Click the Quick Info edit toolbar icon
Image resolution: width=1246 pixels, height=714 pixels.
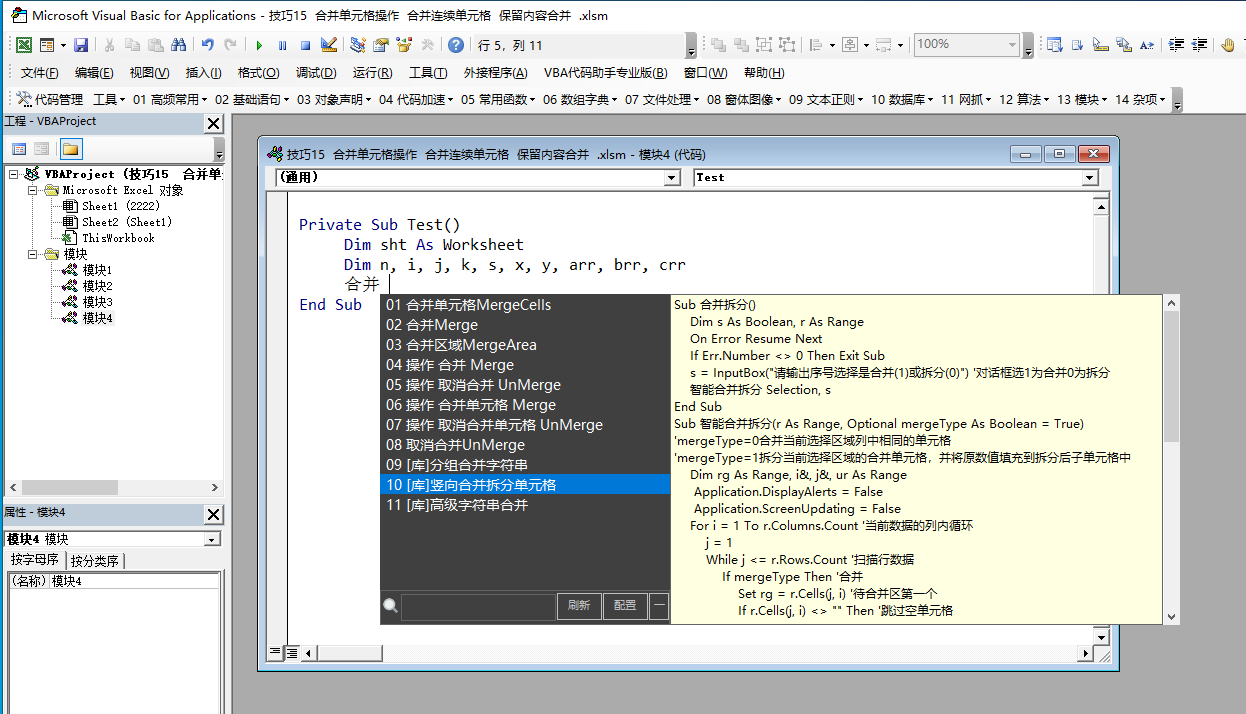pos(1101,45)
